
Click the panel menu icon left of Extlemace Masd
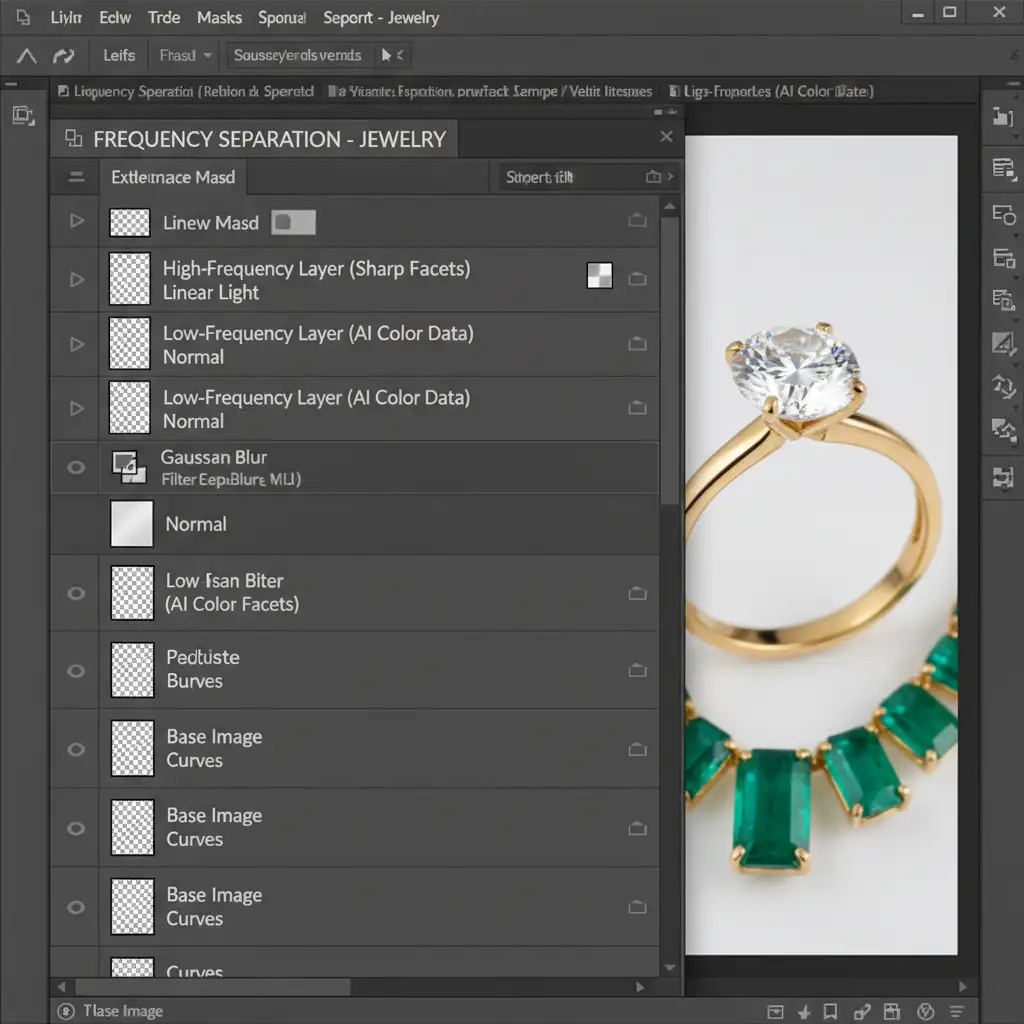click(76, 177)
